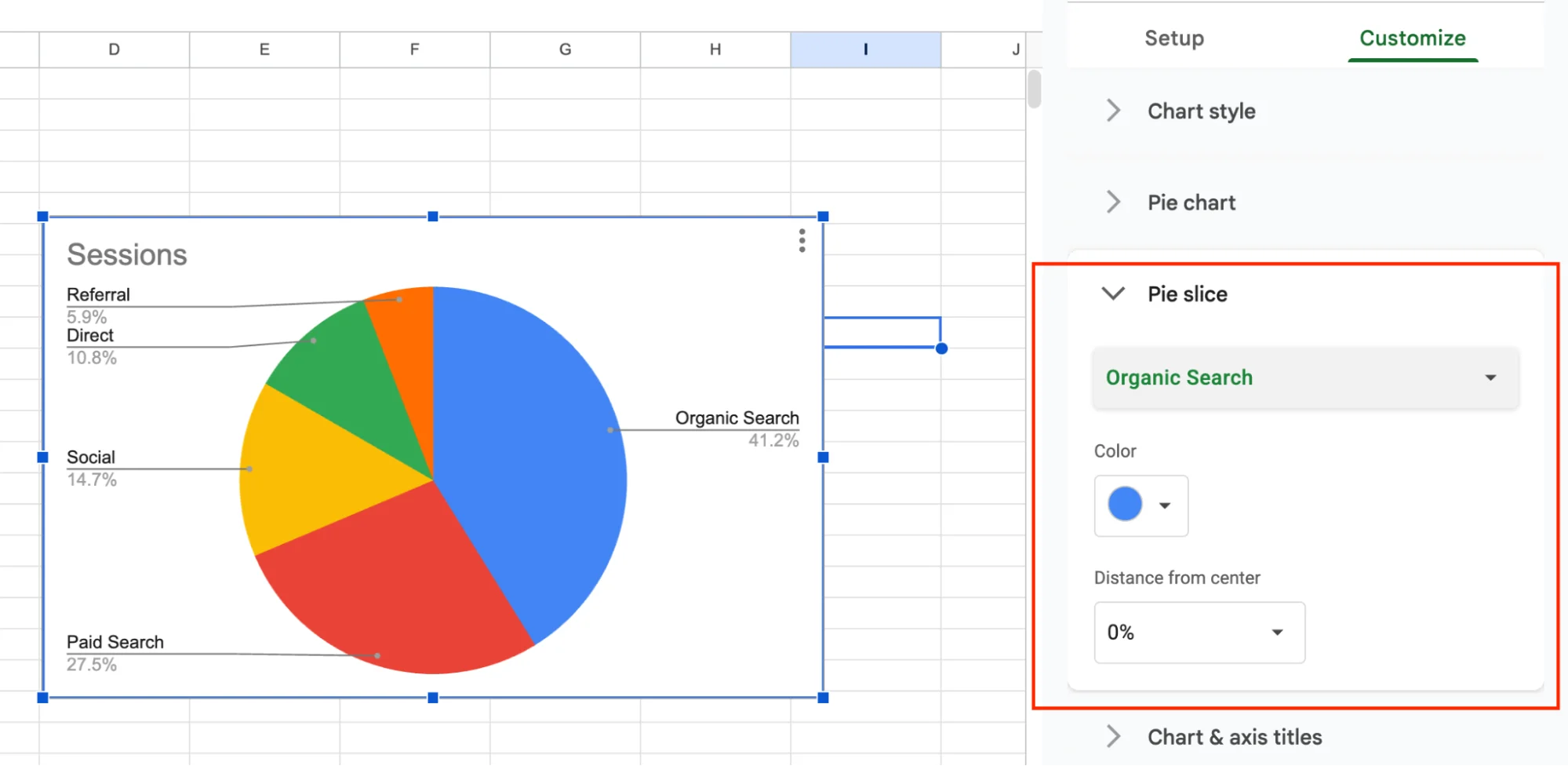Select column F header
The image size is (1568, 766).
(415, 49)
